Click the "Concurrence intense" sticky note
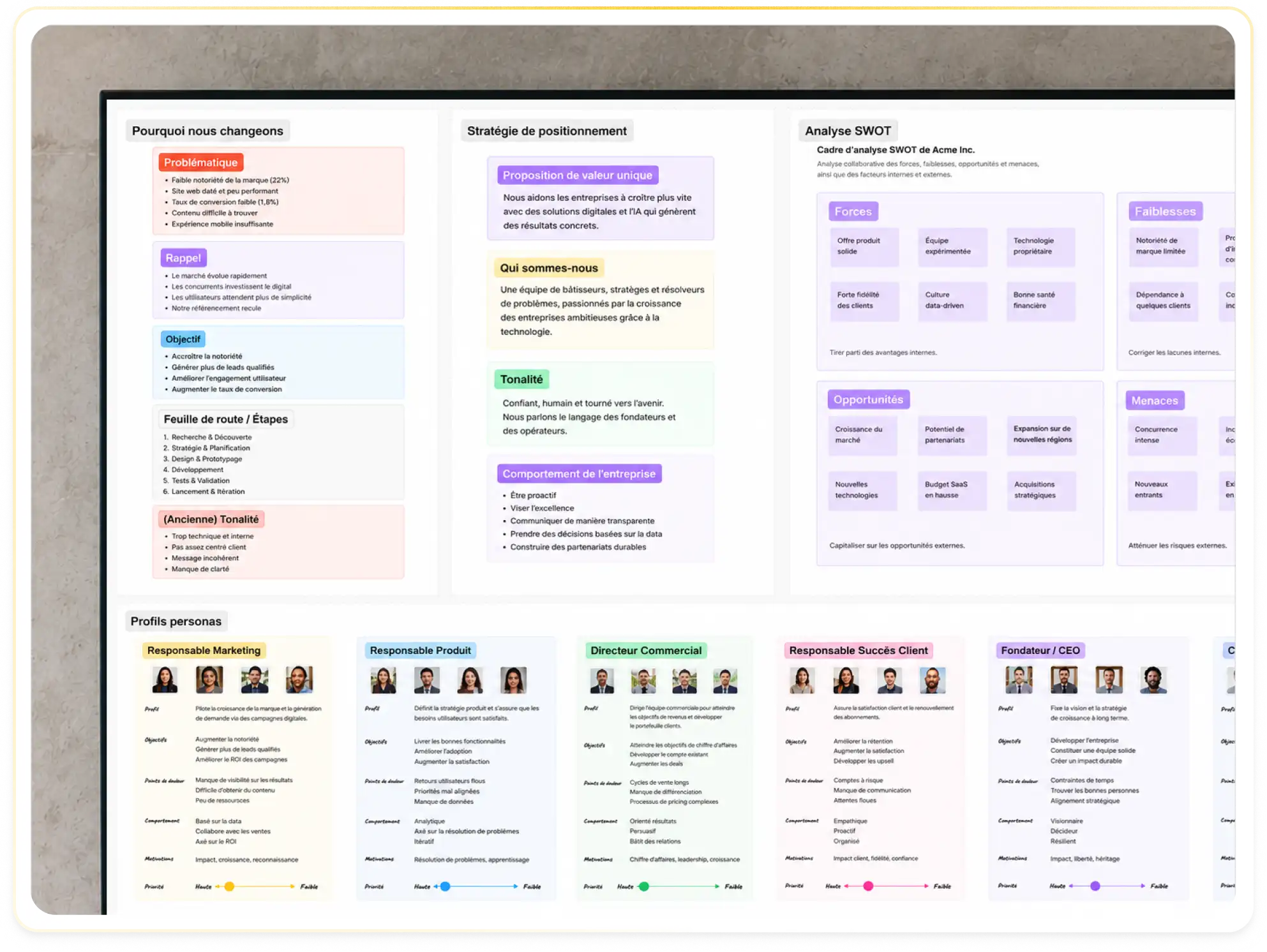This screenshot has width=1267, height=952. click(1162, 436)
